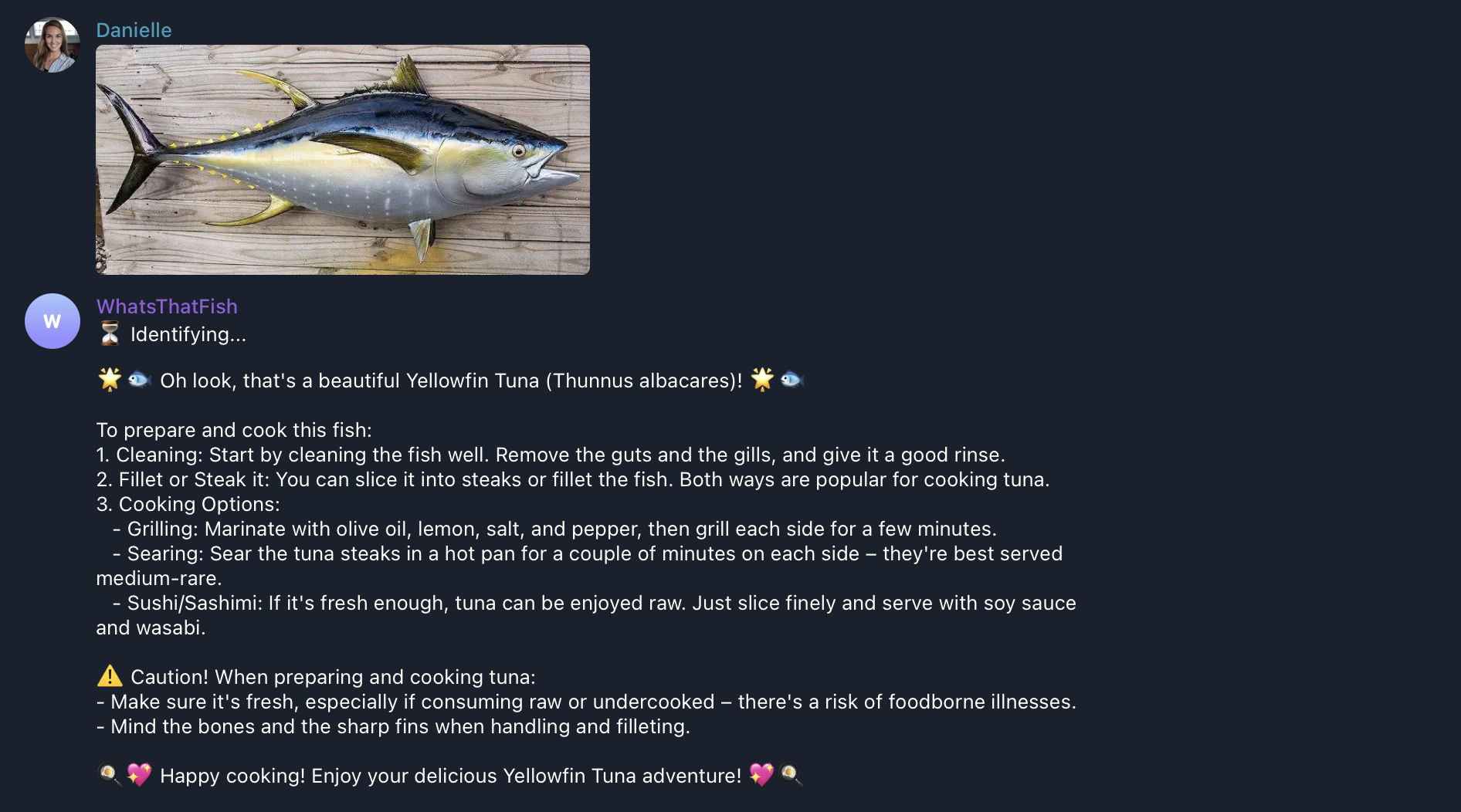The image size is (1461, 812).
Task: Open the yellowfin tuna photo
Action: point(341,160)
